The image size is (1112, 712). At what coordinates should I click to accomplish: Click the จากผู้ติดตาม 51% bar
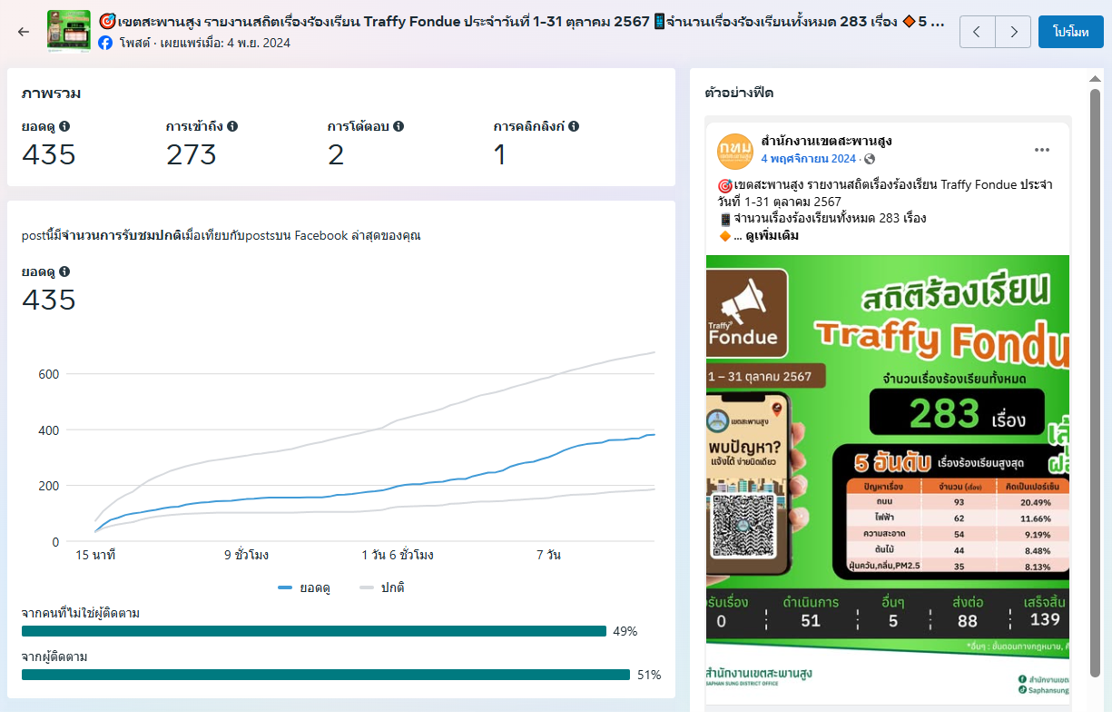pos(326,675)
